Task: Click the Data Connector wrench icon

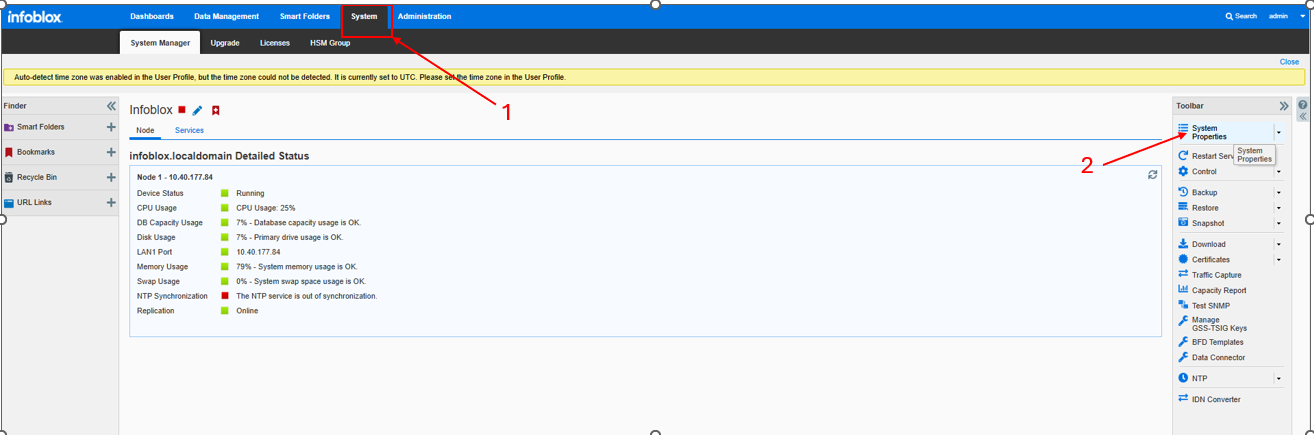Action: click(x=1183, y=357)
